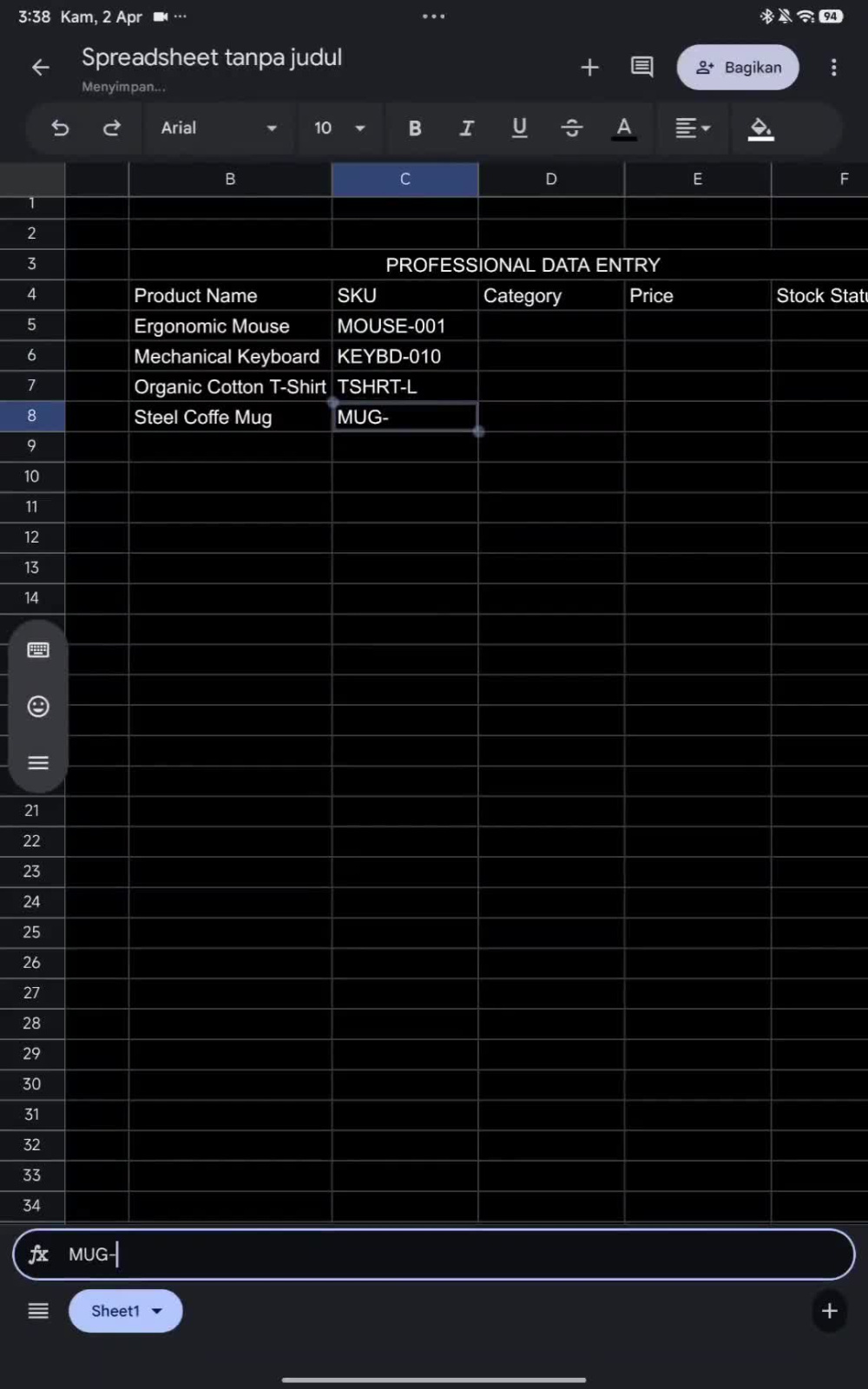Select the MOUSE-001 cell
The width and height of the screenshot is (868, 1389).
tap(405, 326)
